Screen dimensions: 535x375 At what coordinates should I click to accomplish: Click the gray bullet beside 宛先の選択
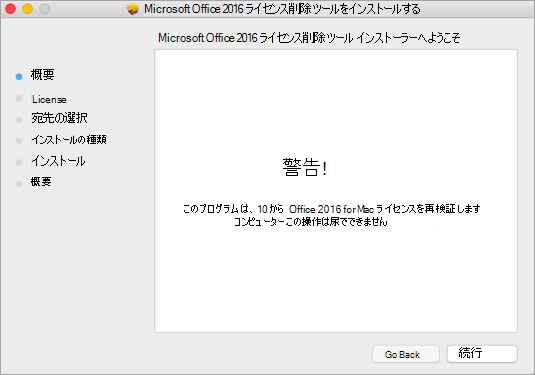click(x=19, y=119)
